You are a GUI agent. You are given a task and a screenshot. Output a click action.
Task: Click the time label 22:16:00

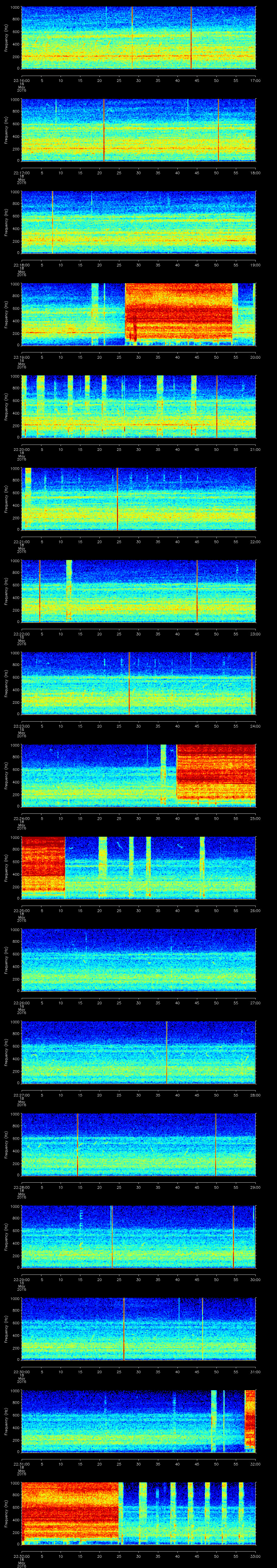pos(21,80)
